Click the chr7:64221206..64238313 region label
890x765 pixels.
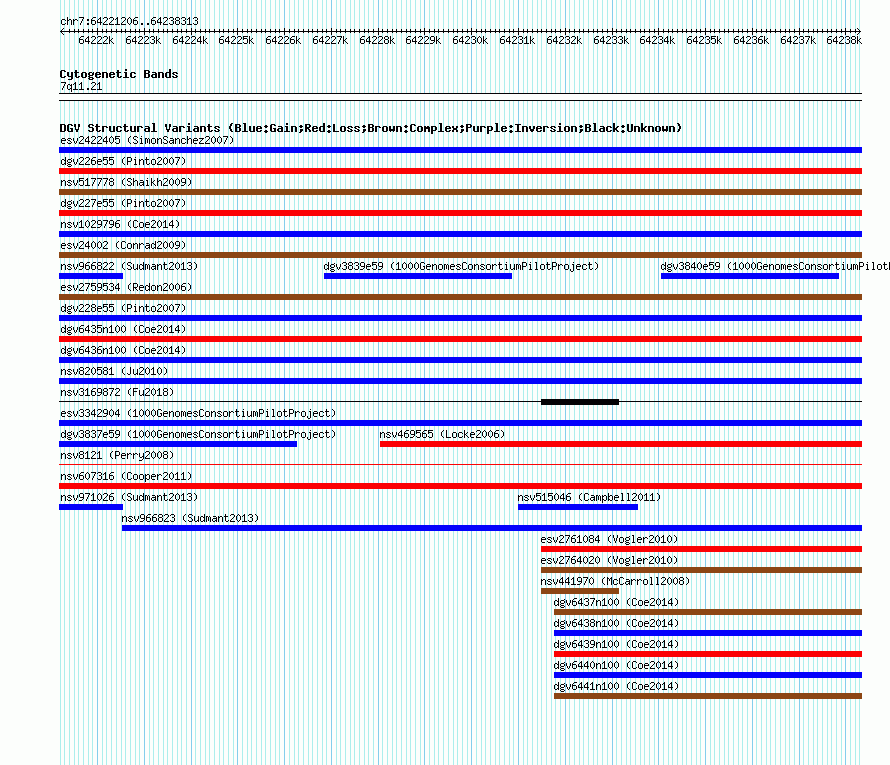[129, 21]
